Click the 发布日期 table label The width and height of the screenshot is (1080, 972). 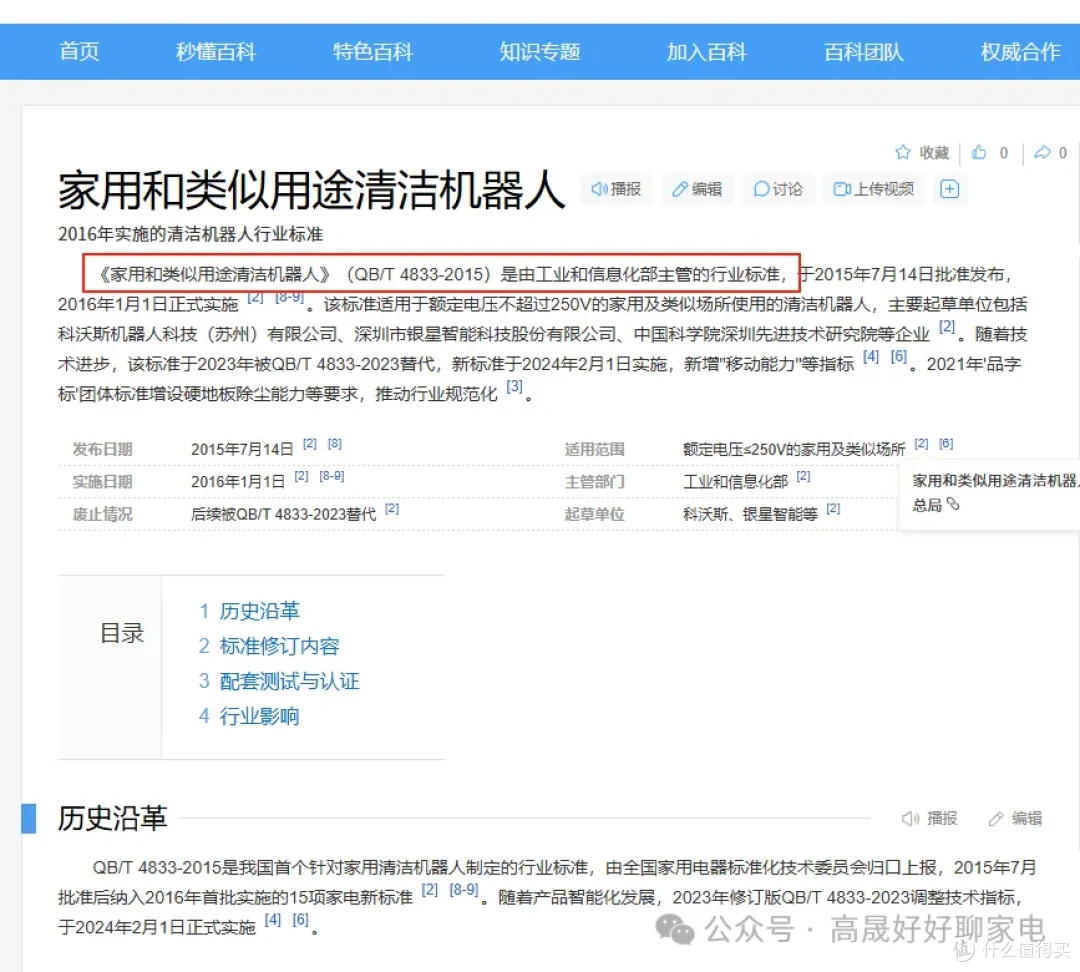[x=103, y=450]
